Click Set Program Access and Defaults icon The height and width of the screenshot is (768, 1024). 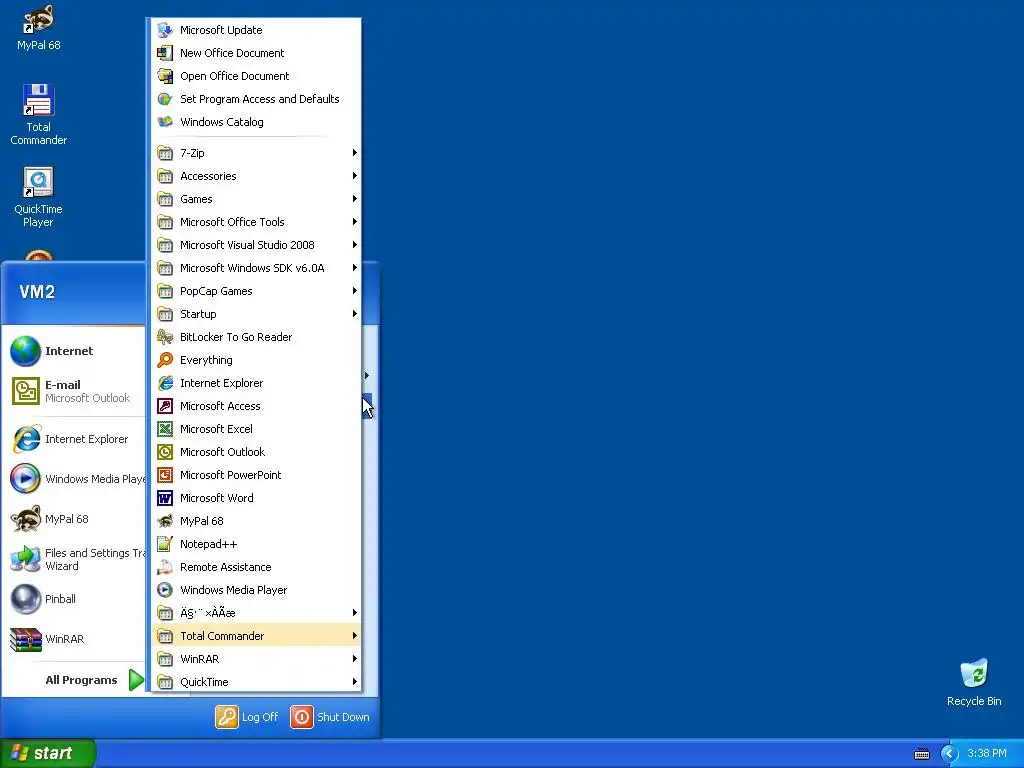pos(165,99)
